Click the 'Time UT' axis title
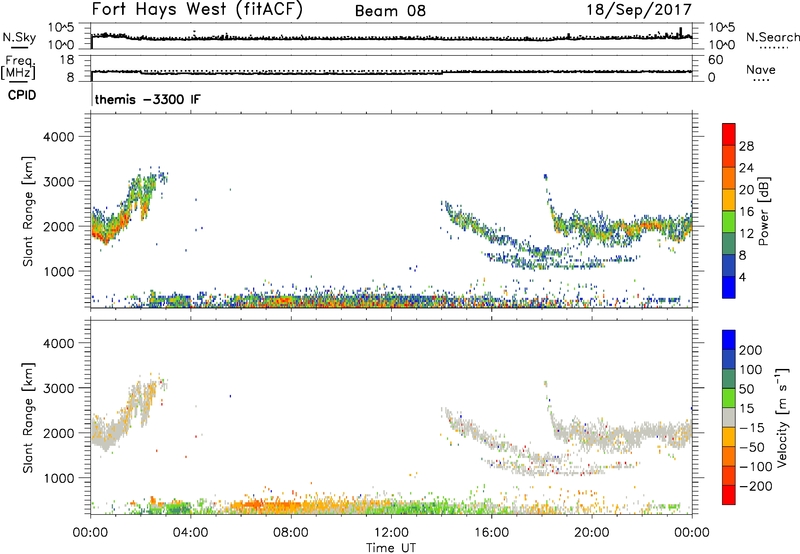This screenshot has height=554, width=800. click(391, 548)
